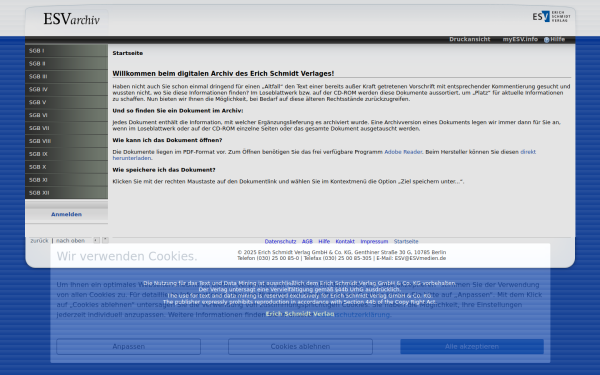Open the Erich Schmidt Verlag logo link
The width and height of the screenshot is (600, 375).
click(551, 16)
